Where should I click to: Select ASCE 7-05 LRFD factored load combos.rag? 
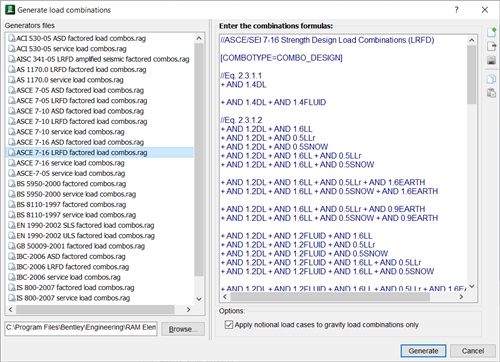82,101
